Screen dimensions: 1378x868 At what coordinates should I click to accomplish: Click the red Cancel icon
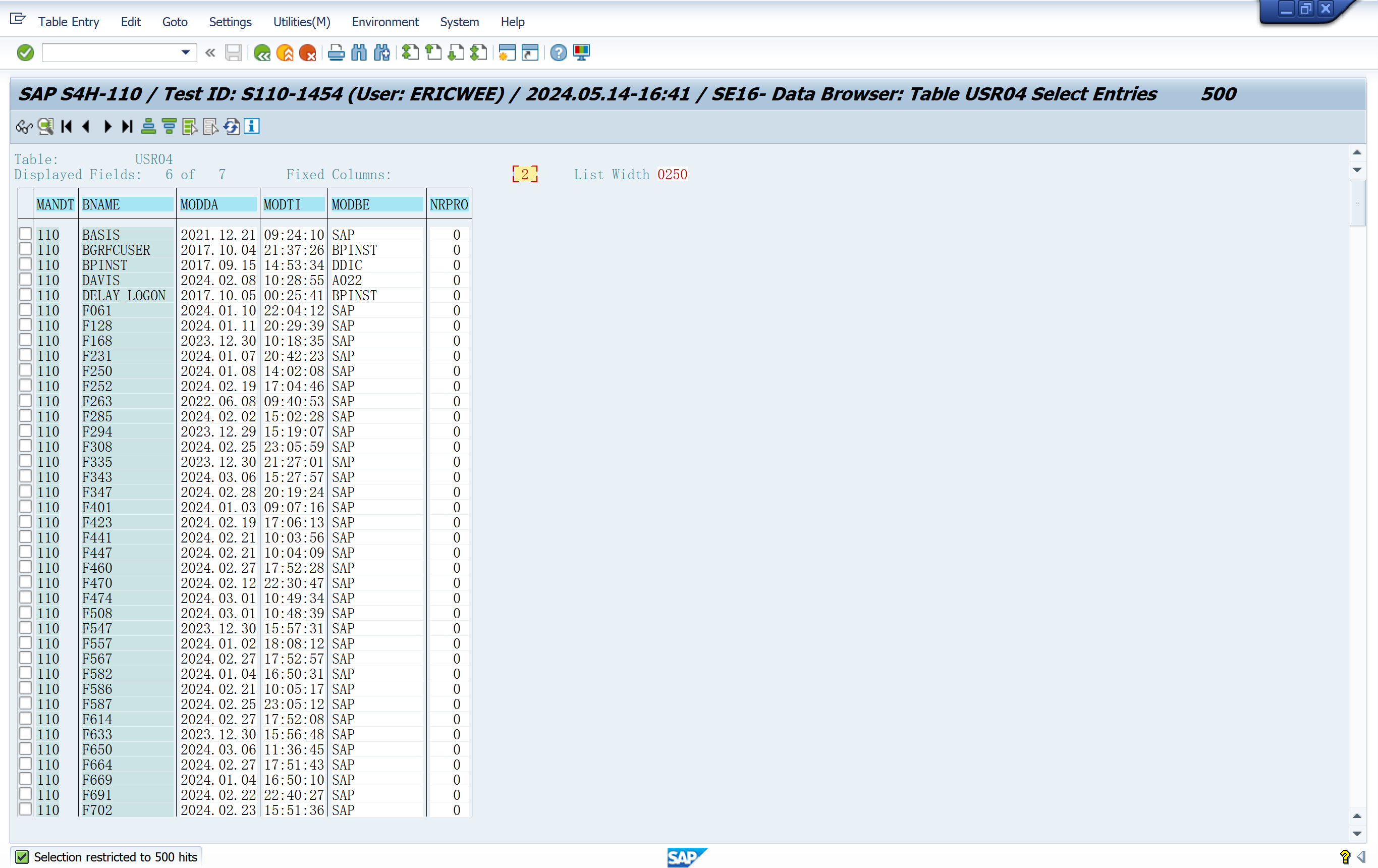pyautogui.click(x=307, y=52)
